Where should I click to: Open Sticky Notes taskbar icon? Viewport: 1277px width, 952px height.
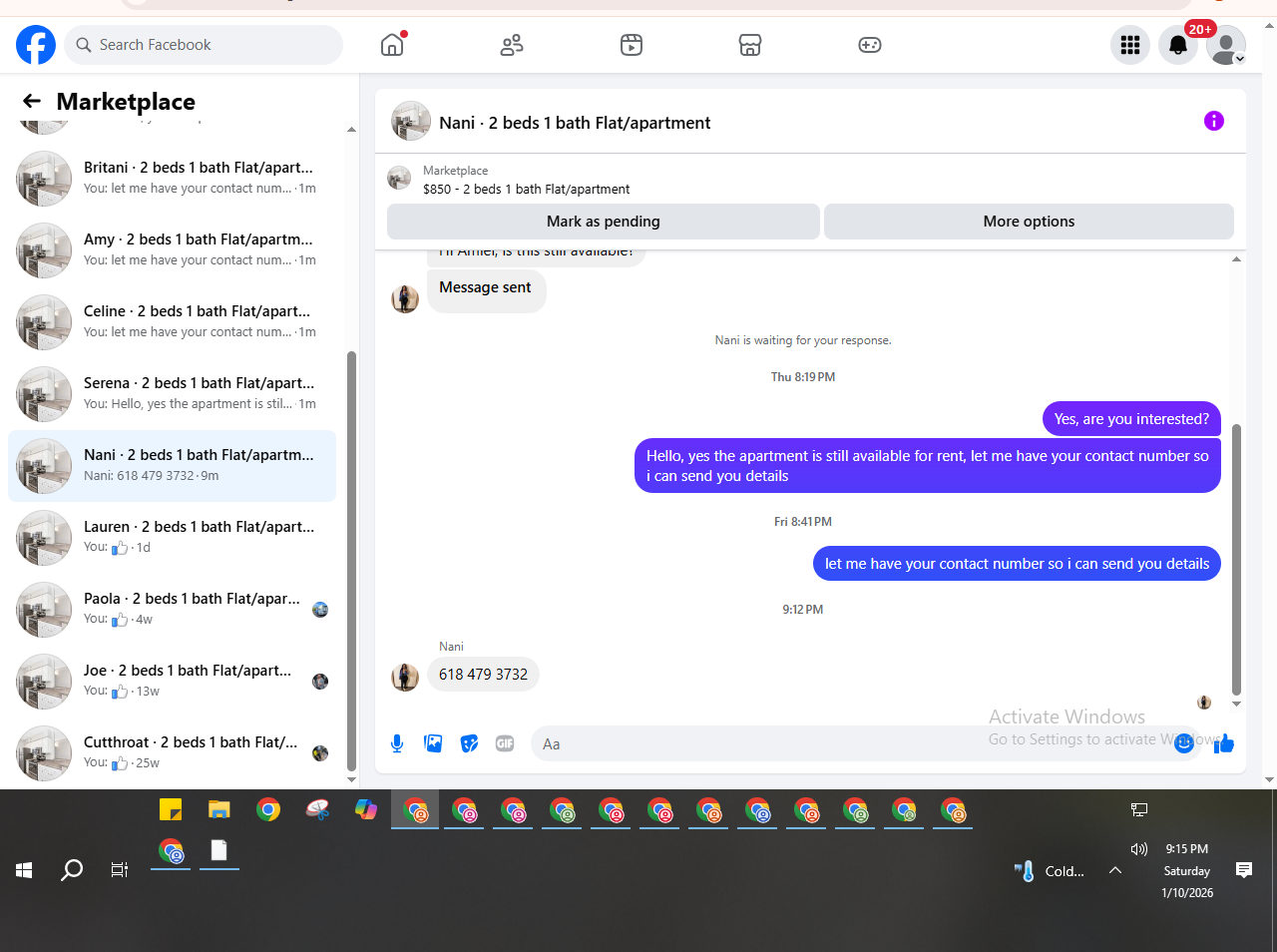(171, 809)
